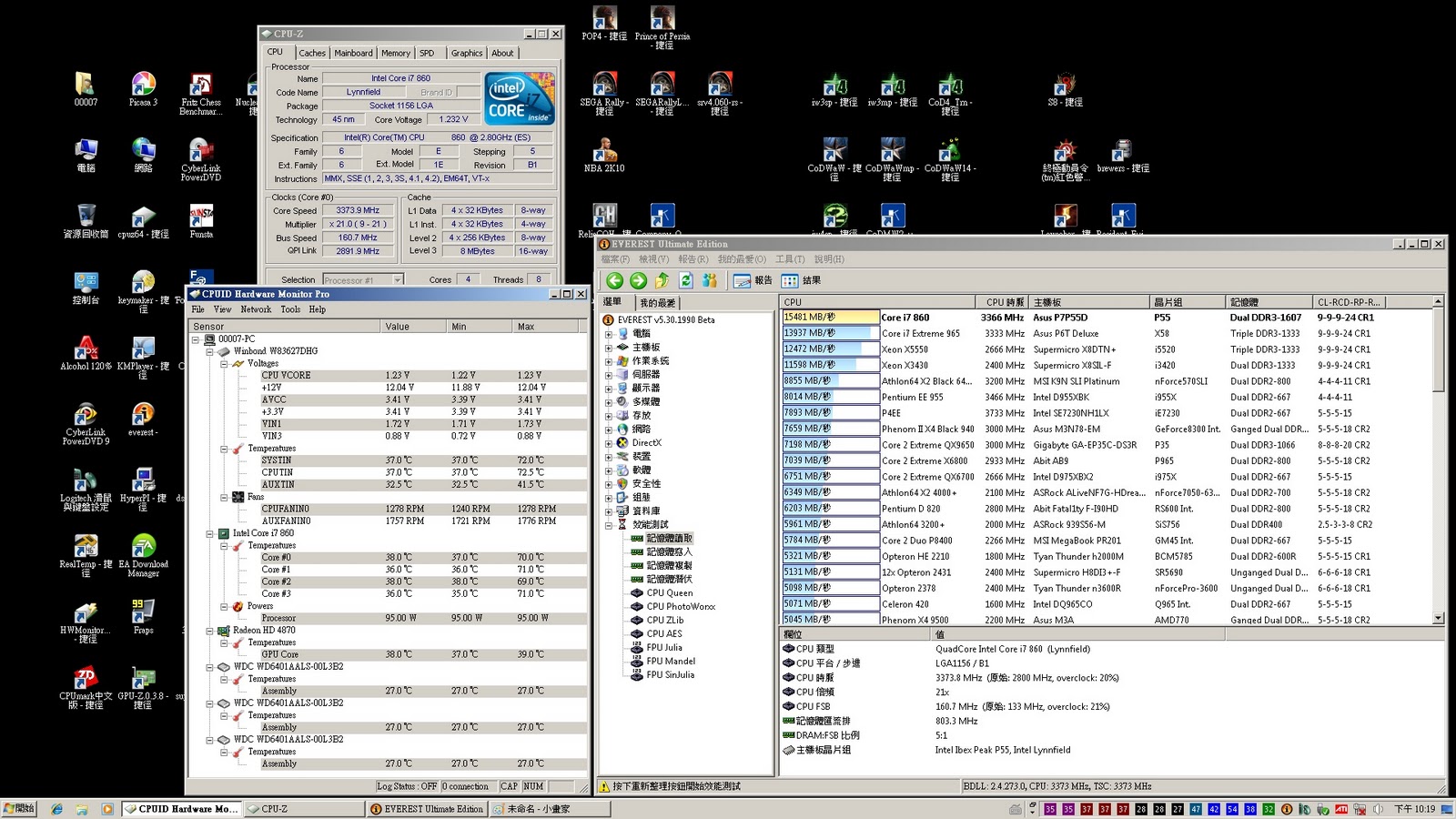Image resolution: width=1456 pixels, height=819 pixels.
Task: Select 記憶體寫入 benchmark in EVEREST tree
Action: pyautogui.click(x=670, y=552)
